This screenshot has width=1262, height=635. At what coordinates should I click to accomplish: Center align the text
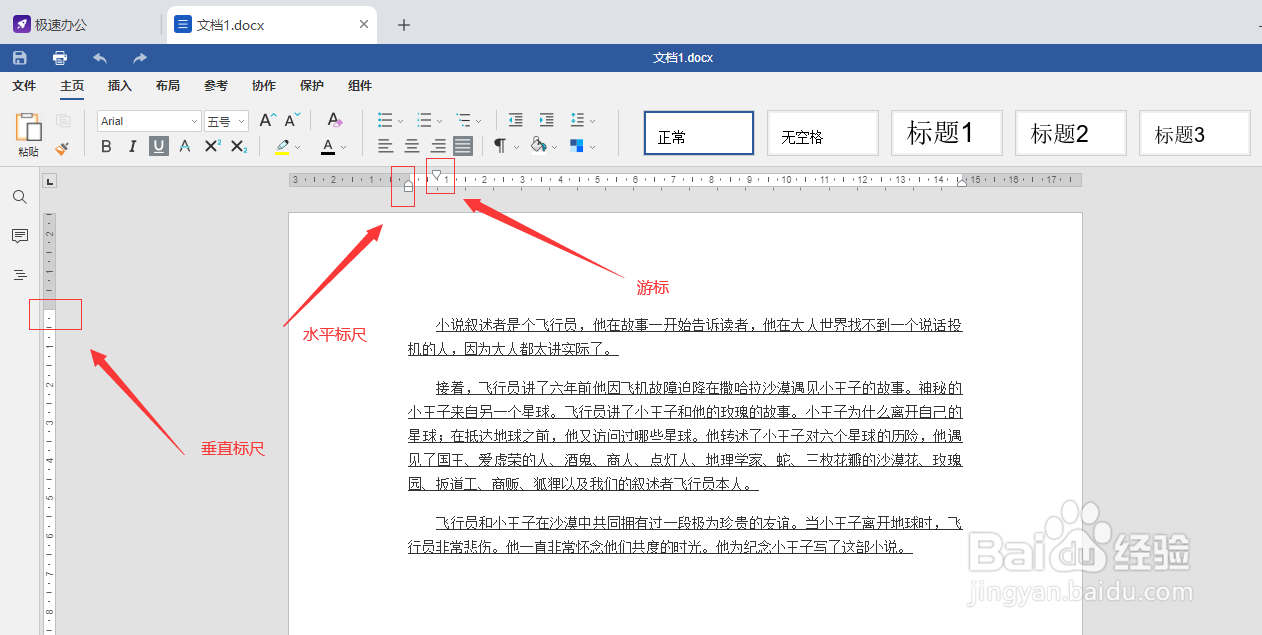pyautogui.click(x=411, y=146)
